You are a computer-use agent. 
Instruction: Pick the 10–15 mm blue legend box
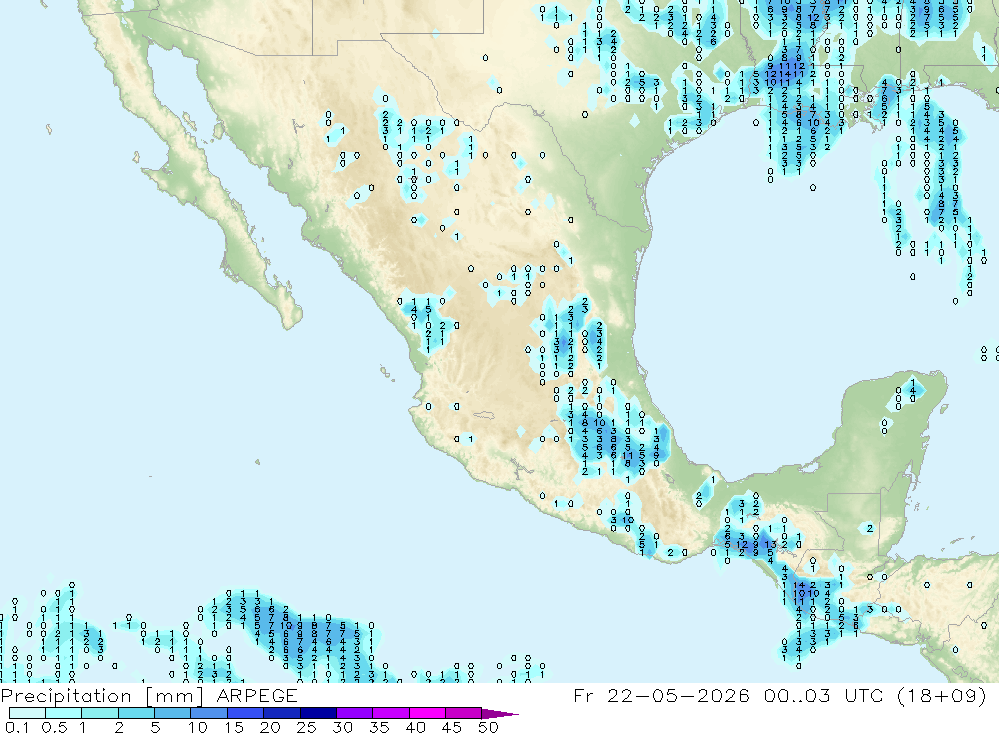tap(209, 713)
